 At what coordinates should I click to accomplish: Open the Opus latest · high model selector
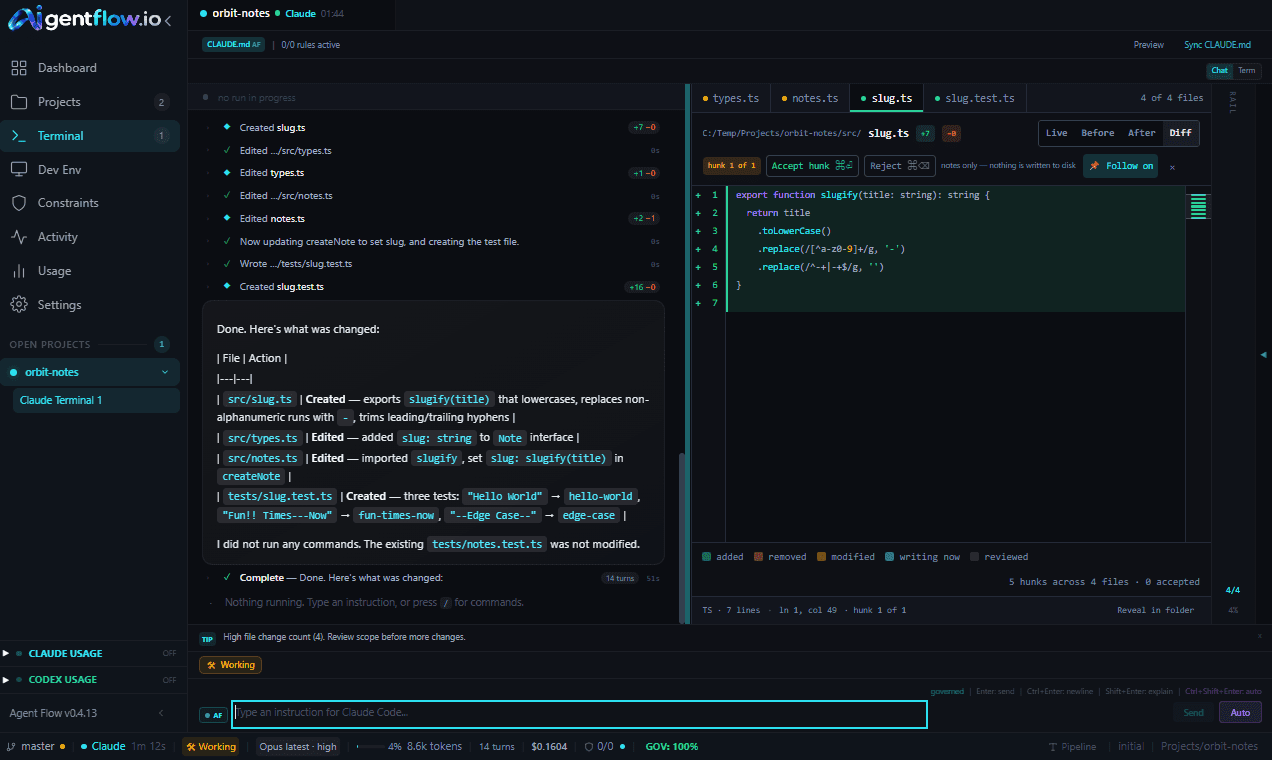[298, 747]
